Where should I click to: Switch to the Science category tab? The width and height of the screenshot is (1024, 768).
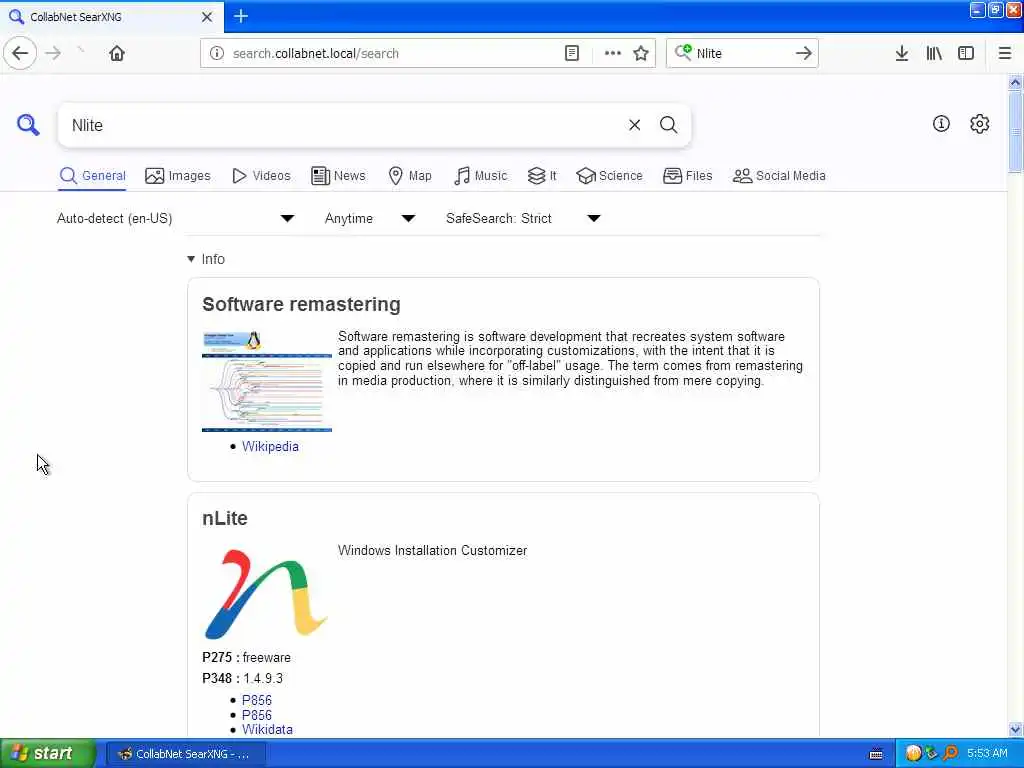coord(609,176)
